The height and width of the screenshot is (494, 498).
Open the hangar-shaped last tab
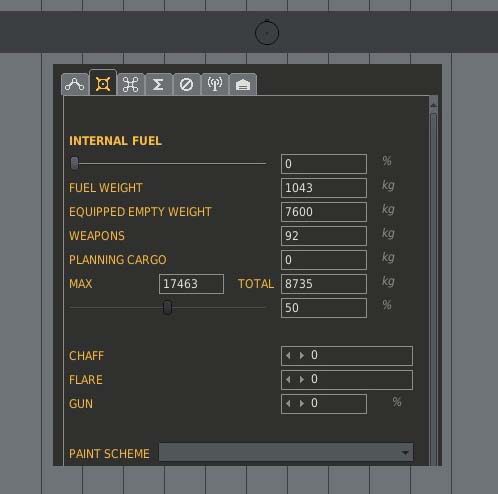tap(243, 84)
